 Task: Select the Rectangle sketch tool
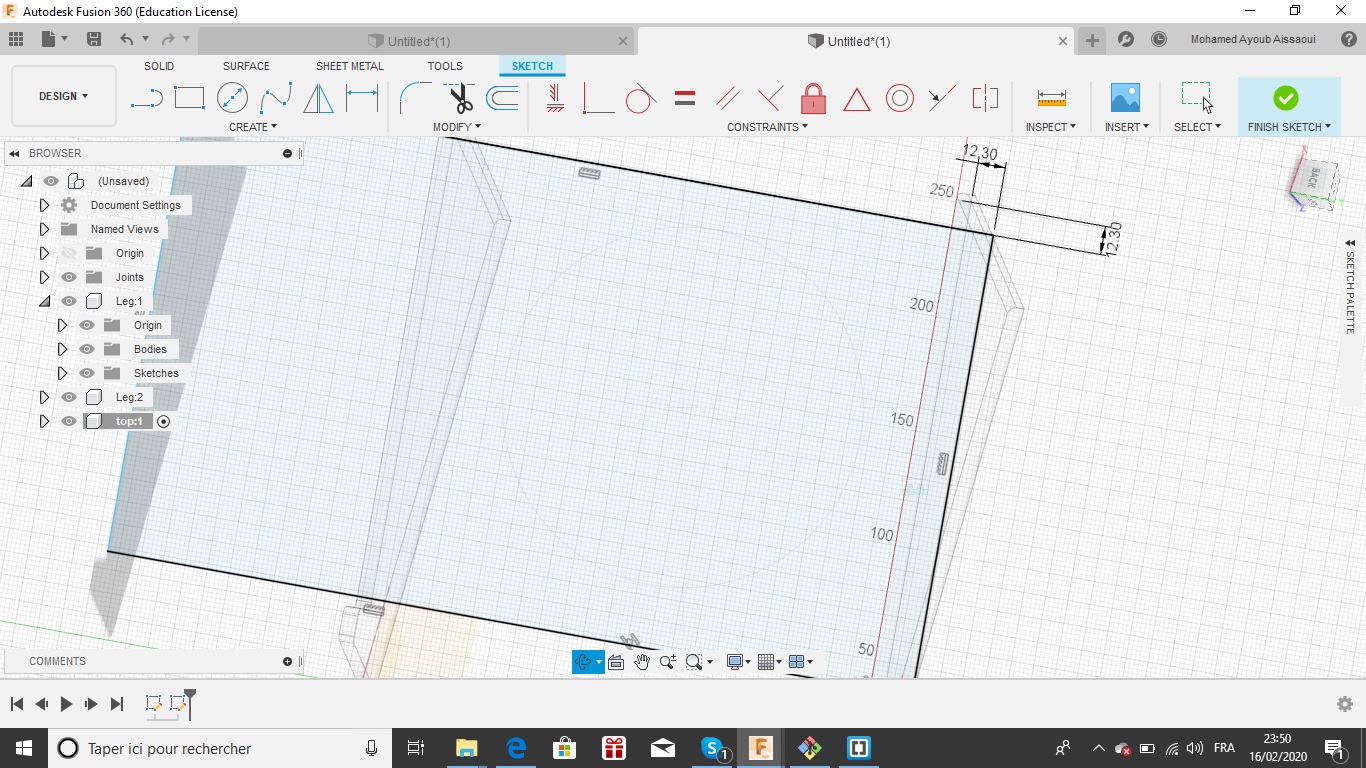tap(189, 98)
